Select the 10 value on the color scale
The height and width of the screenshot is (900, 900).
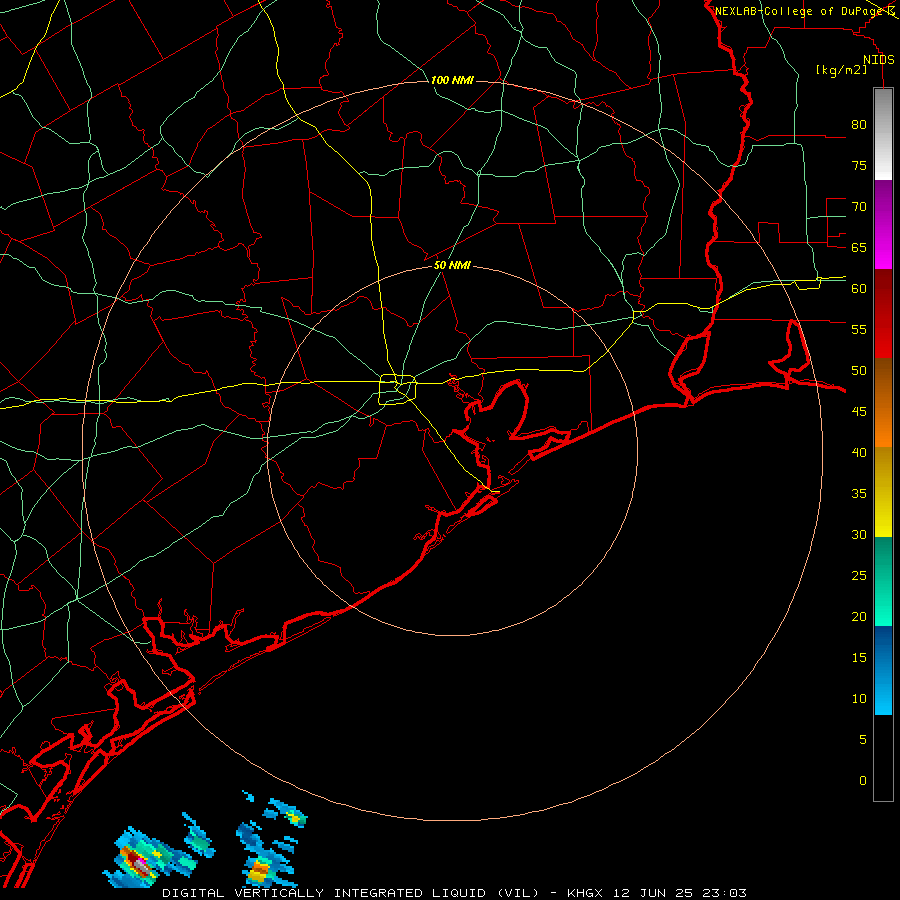coord(859,699)
